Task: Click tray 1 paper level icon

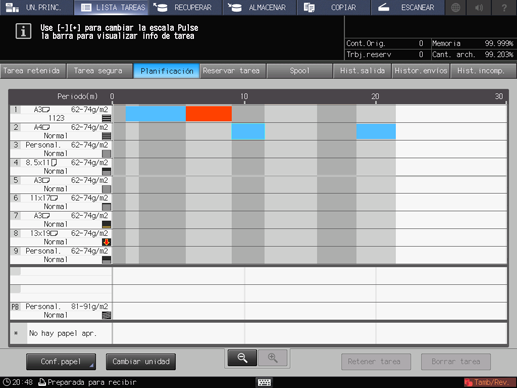Action: click(x=106, y=118)
